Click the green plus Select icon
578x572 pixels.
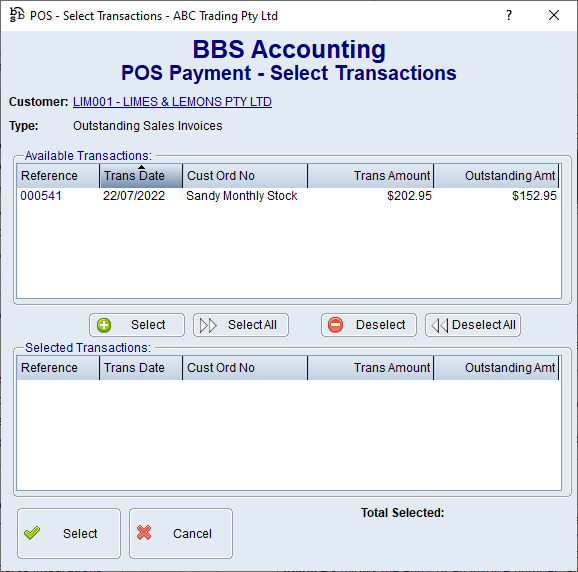pos(104,325)
